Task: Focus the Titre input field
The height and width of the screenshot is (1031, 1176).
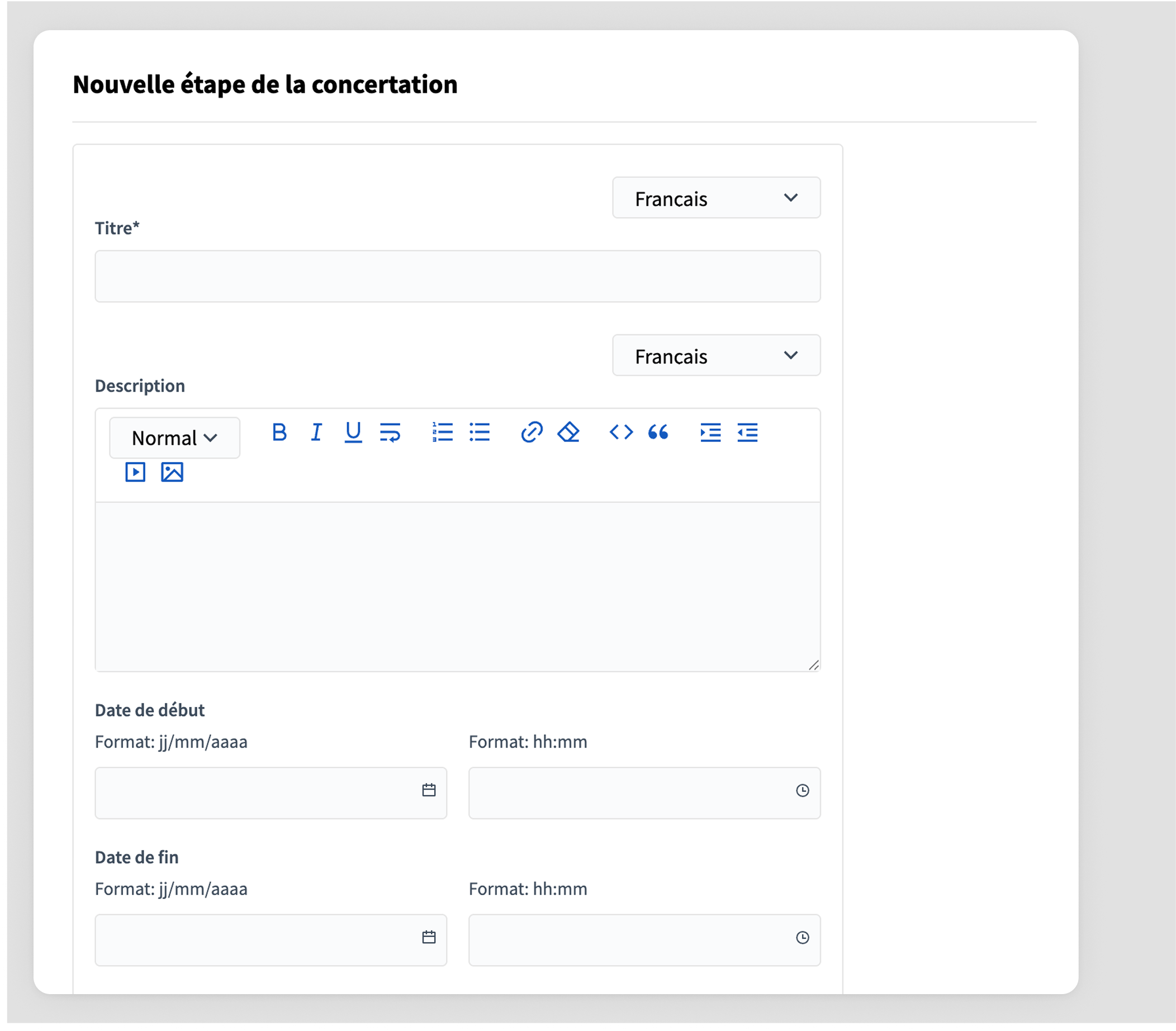Action: coord(457,277)
